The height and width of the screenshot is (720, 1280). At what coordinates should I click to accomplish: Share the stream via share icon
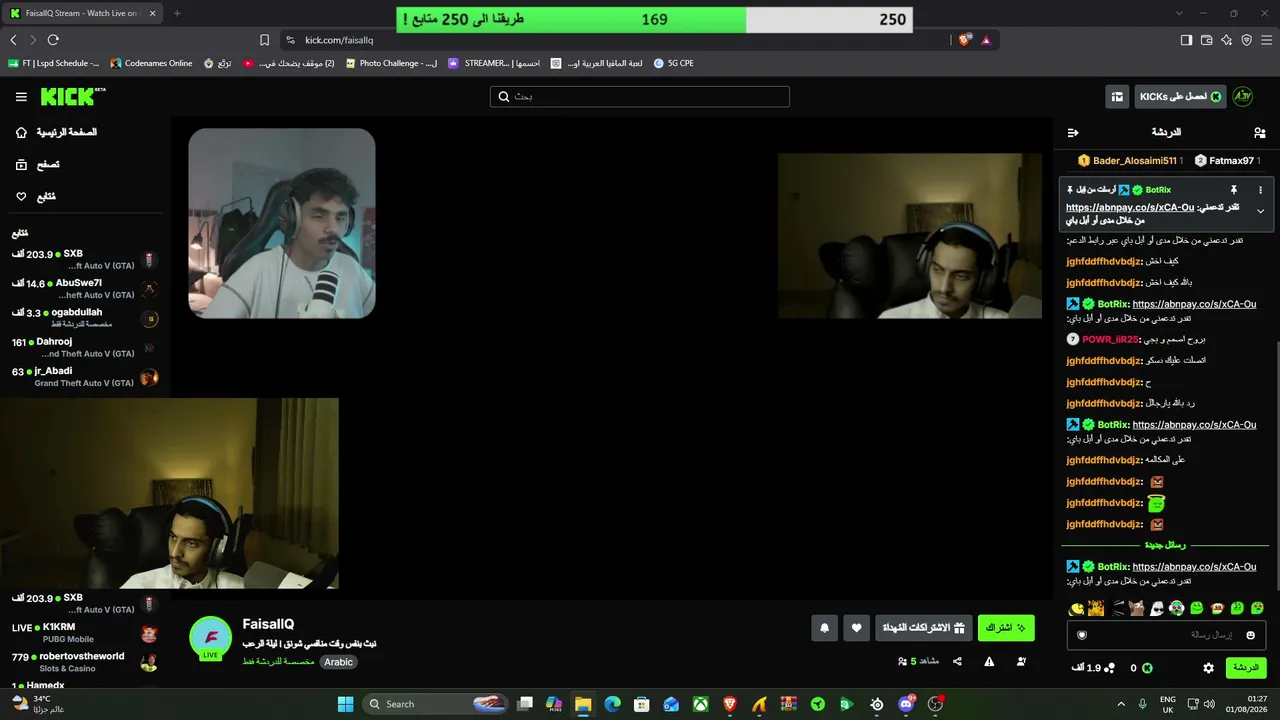(957, 661)
